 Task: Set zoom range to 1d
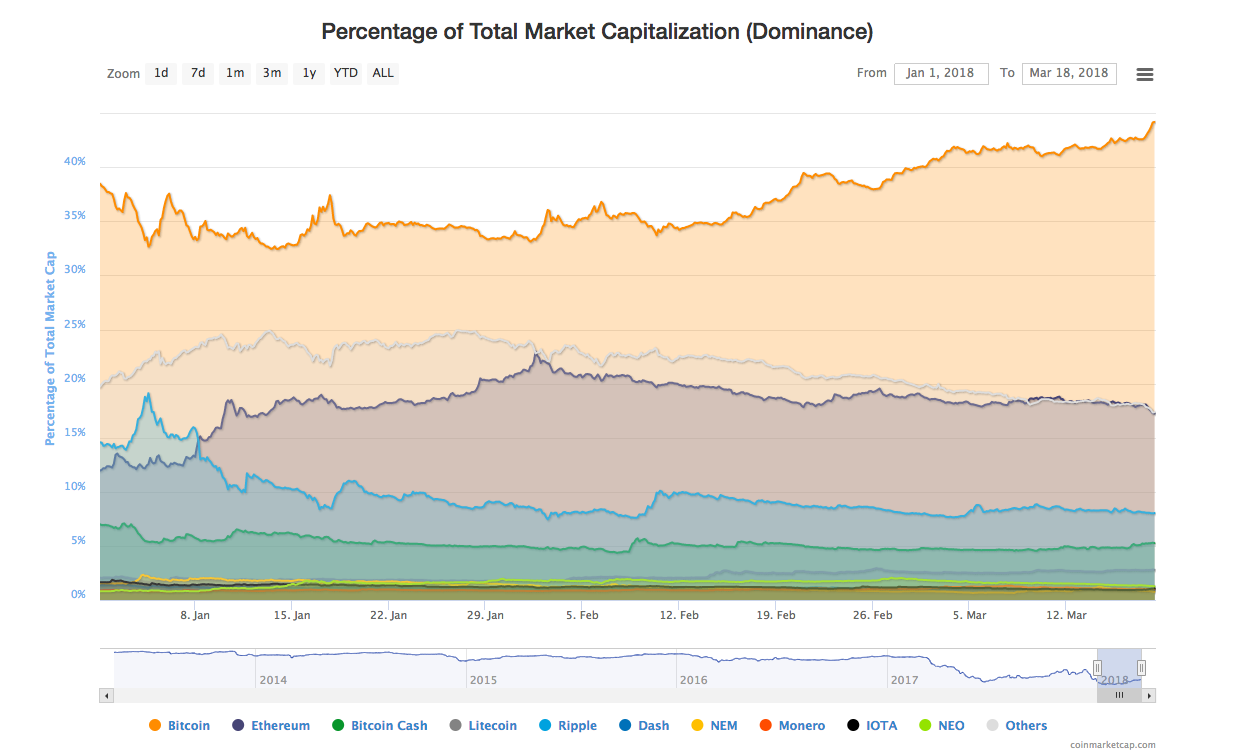(x=161, y=73)
